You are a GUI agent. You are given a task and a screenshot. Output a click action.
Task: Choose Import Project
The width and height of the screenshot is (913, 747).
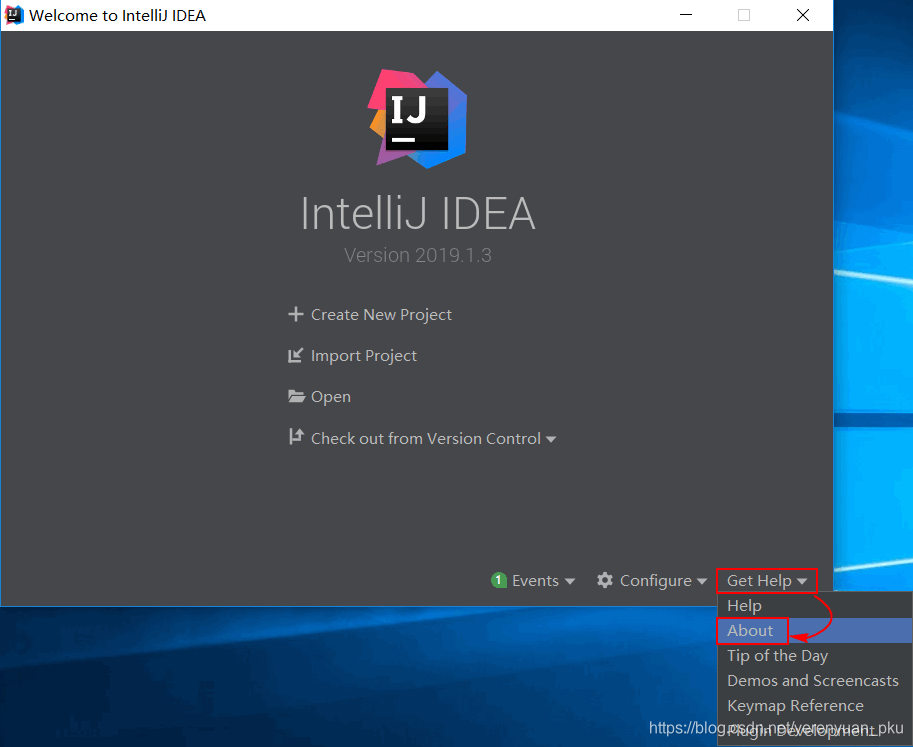tap(364, 356)
